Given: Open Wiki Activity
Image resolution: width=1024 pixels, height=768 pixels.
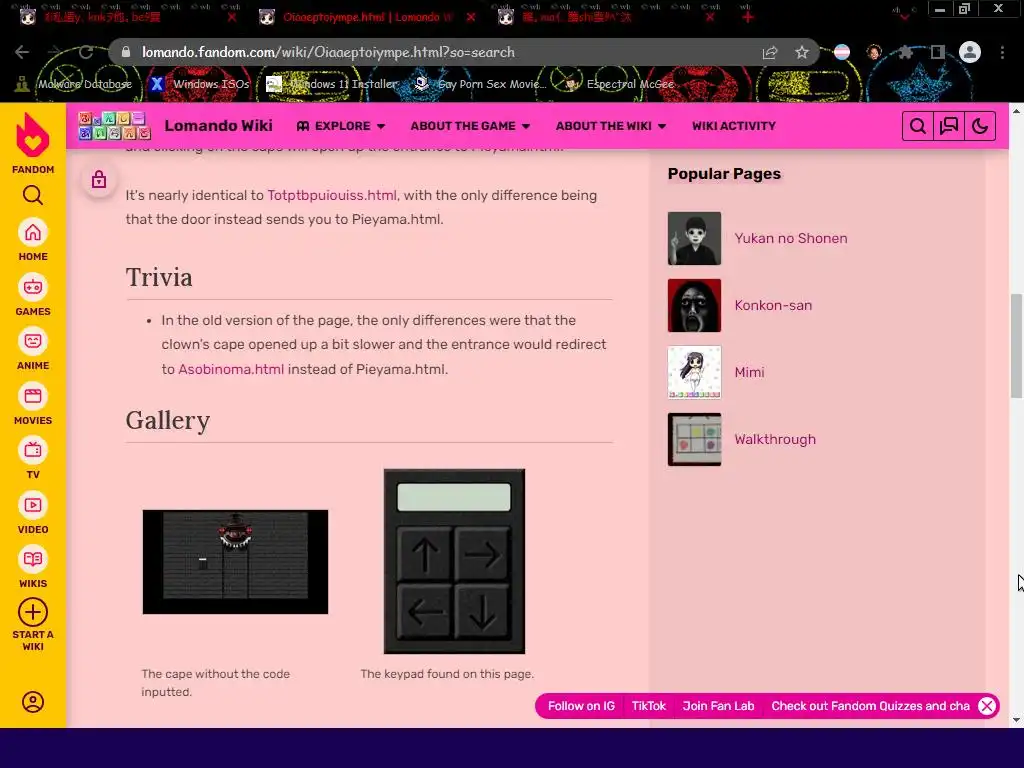Looking at the screenshot, I should click(734, 126).
